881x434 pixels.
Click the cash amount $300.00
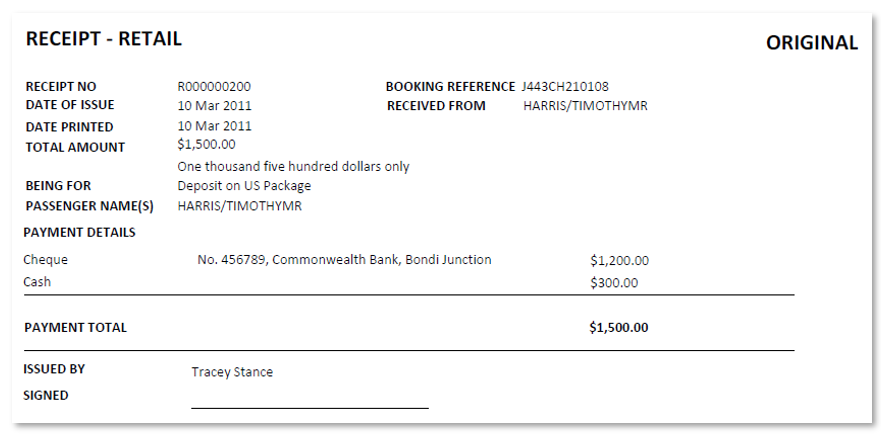pos(614,282)
